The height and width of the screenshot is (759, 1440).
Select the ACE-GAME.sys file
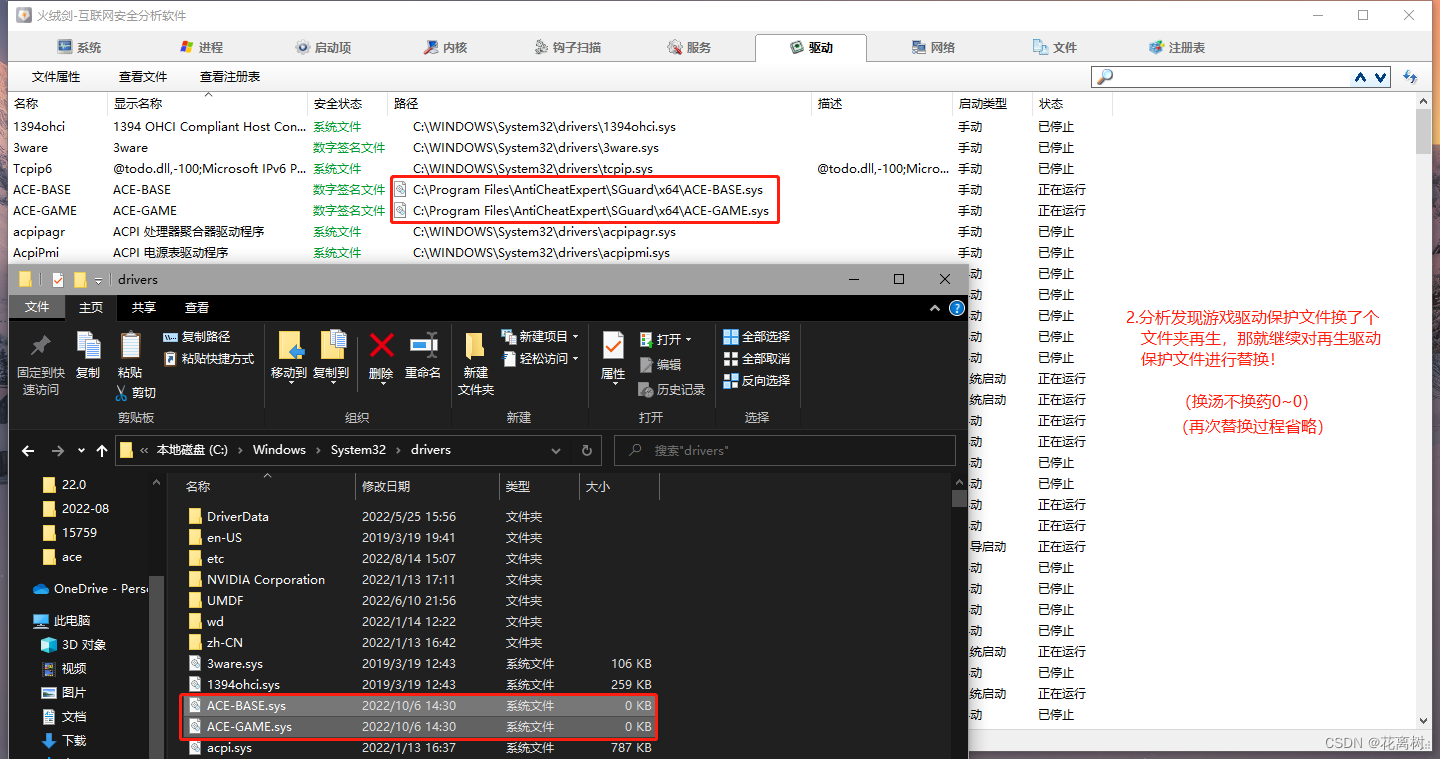pos(420,726)
